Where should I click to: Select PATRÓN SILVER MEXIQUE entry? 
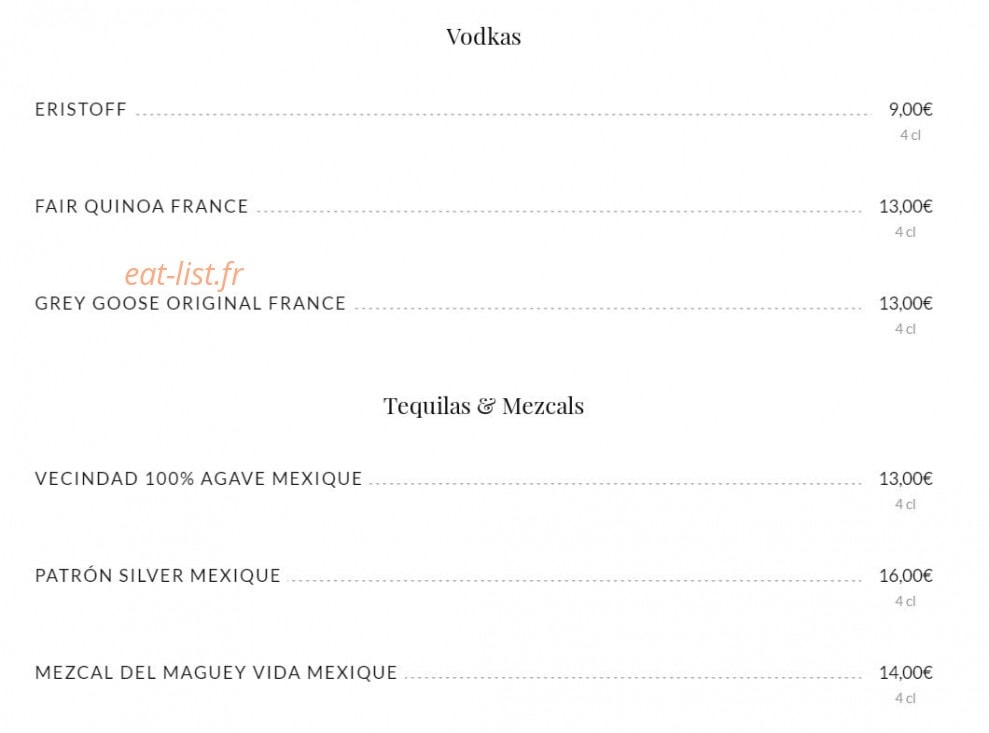[158, 576]
